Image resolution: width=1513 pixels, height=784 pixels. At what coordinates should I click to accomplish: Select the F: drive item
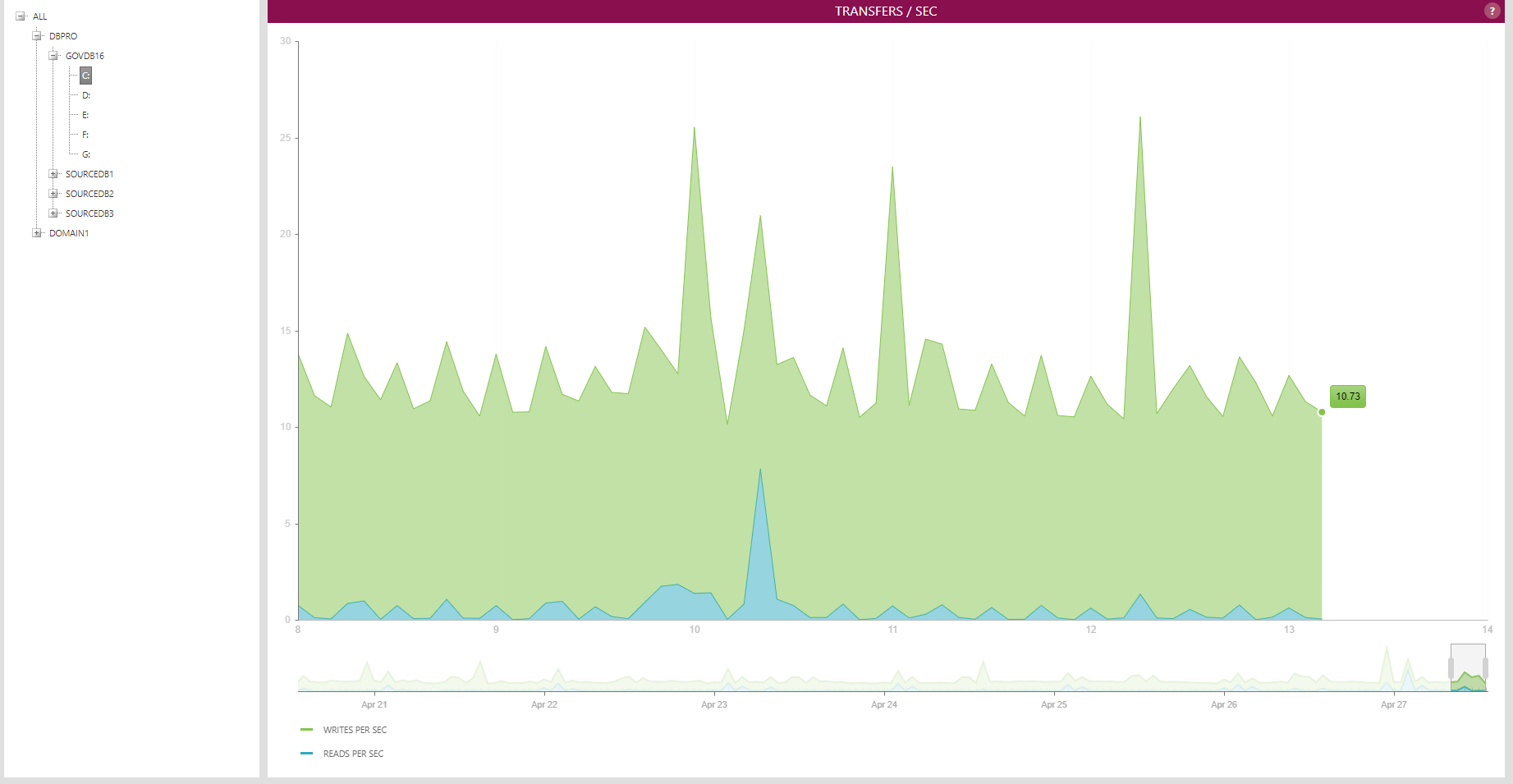point(85,135)
